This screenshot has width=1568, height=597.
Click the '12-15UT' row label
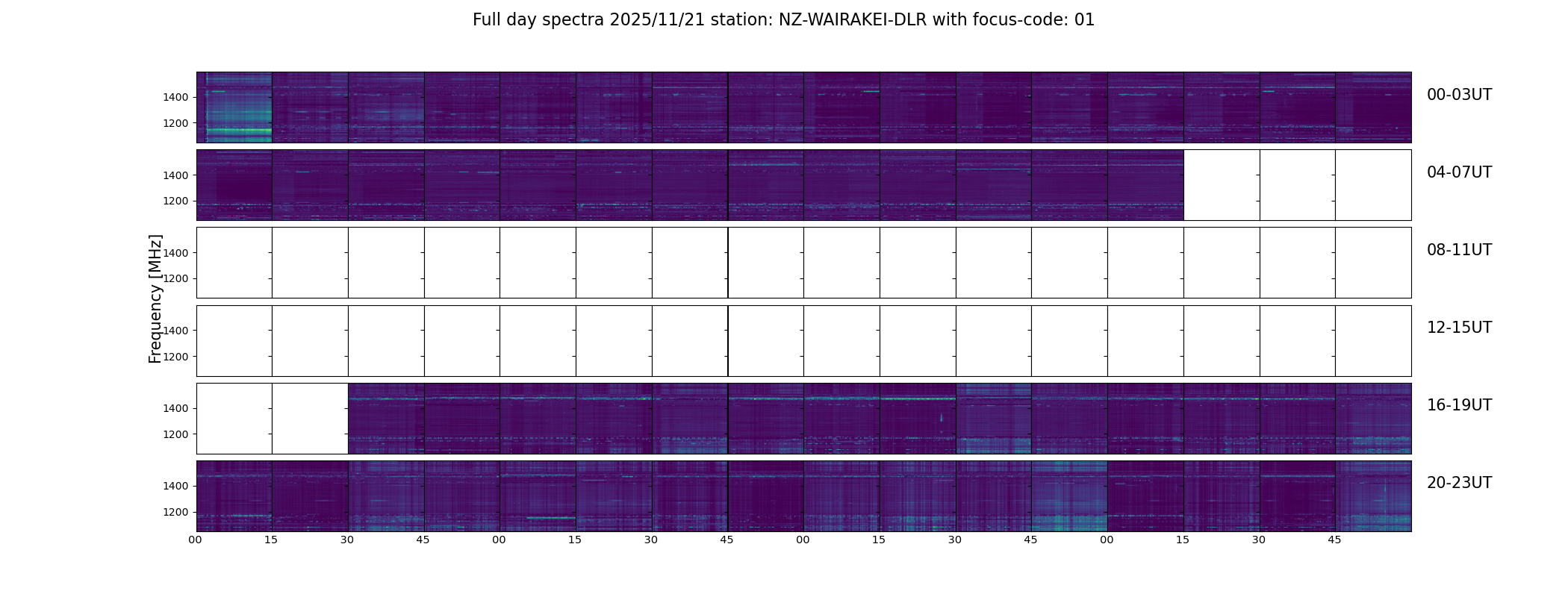click(1459, 328)
